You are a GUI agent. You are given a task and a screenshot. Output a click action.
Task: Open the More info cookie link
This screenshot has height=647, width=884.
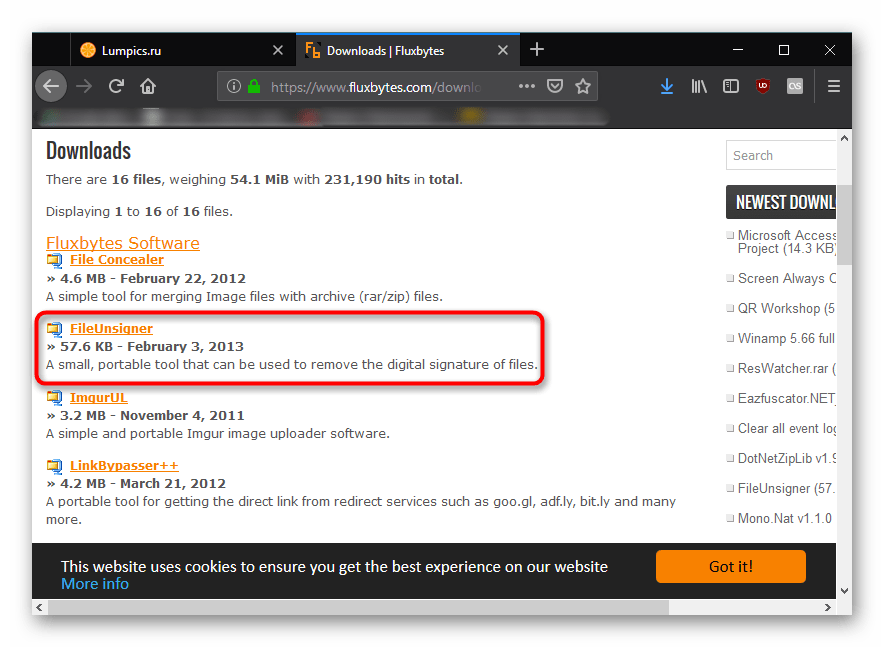click(x=95, y=584)
